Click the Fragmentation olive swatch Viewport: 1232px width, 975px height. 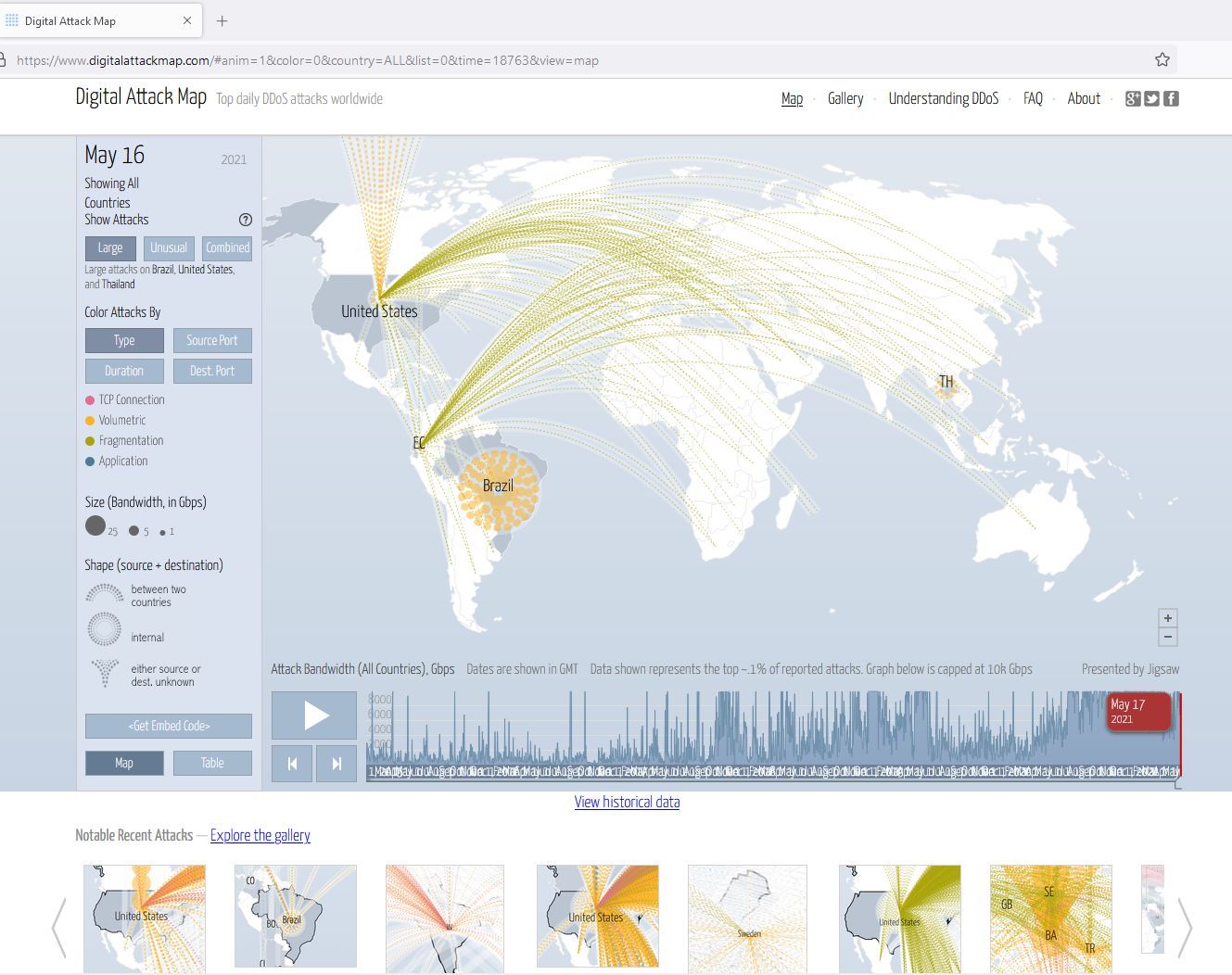(90, 441)
